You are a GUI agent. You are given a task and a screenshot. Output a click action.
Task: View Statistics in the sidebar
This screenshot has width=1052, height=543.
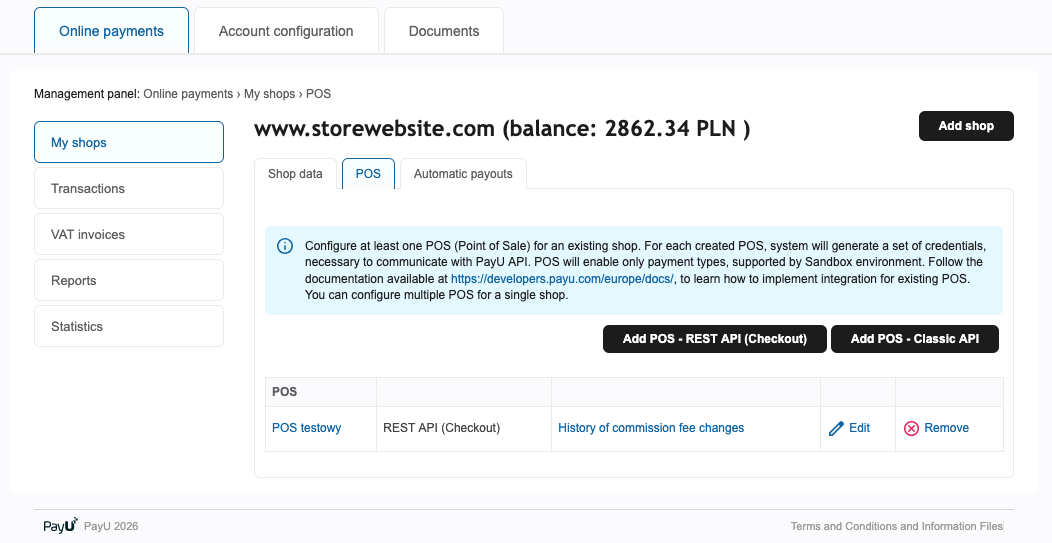pos(129,326)
